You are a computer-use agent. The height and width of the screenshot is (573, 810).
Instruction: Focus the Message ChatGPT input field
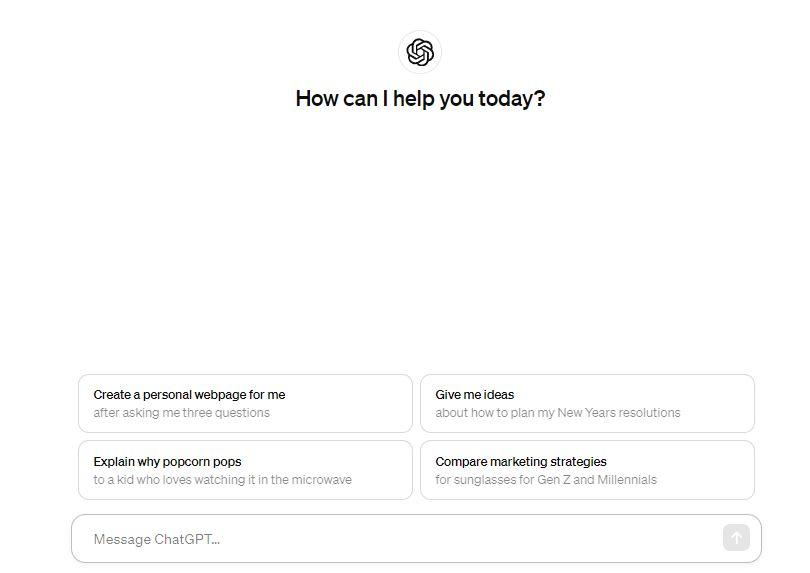tap(400, 539)
